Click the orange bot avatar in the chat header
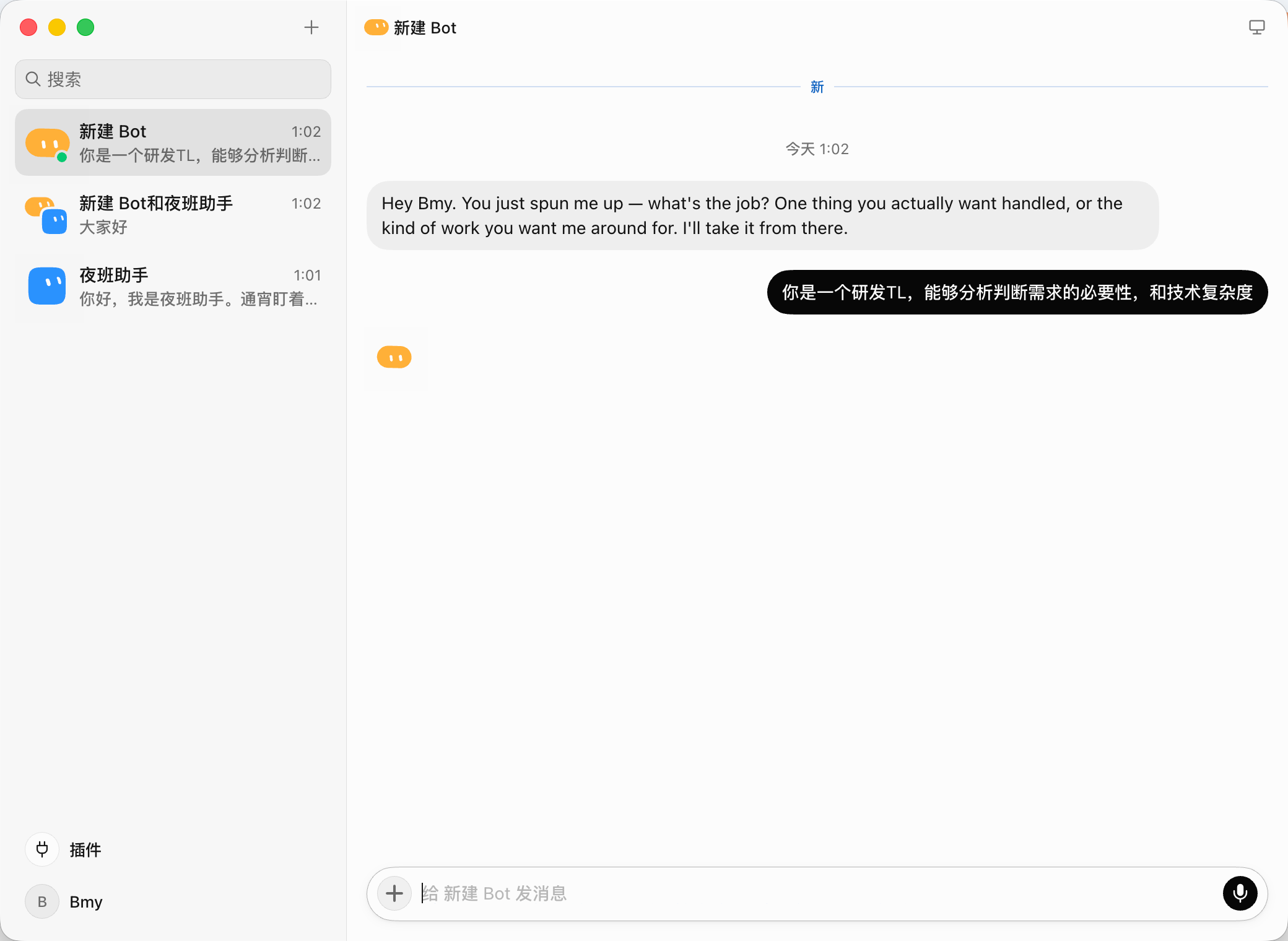This screenshot has height=941, width=1288. tap(376, 27)
